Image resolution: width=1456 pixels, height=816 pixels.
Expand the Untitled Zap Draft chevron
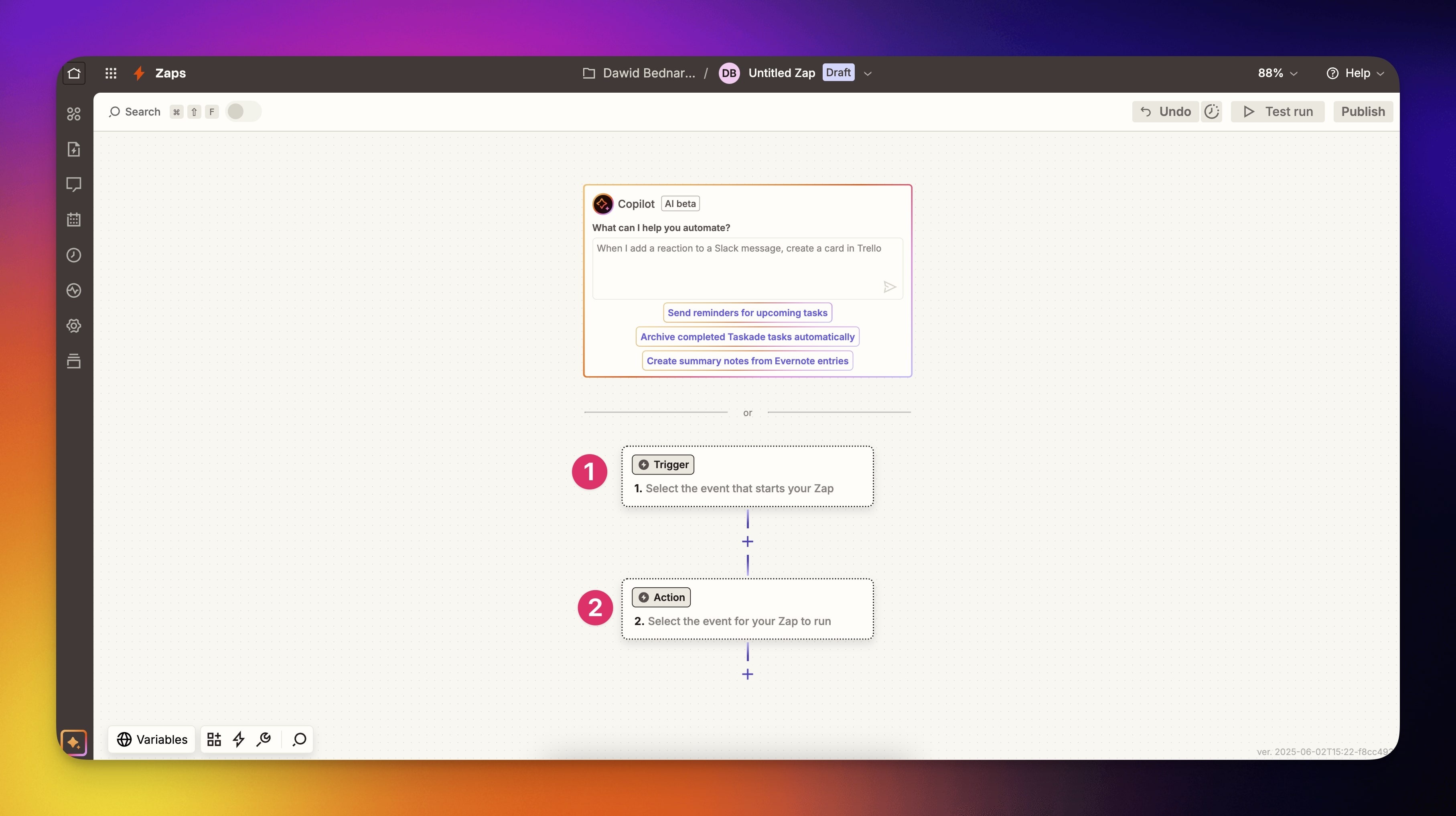pyautogui.click(x=868, y=73)
